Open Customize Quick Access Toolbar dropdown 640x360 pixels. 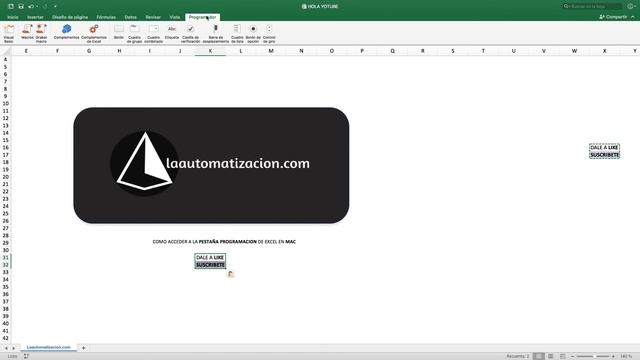click(55, 7)
